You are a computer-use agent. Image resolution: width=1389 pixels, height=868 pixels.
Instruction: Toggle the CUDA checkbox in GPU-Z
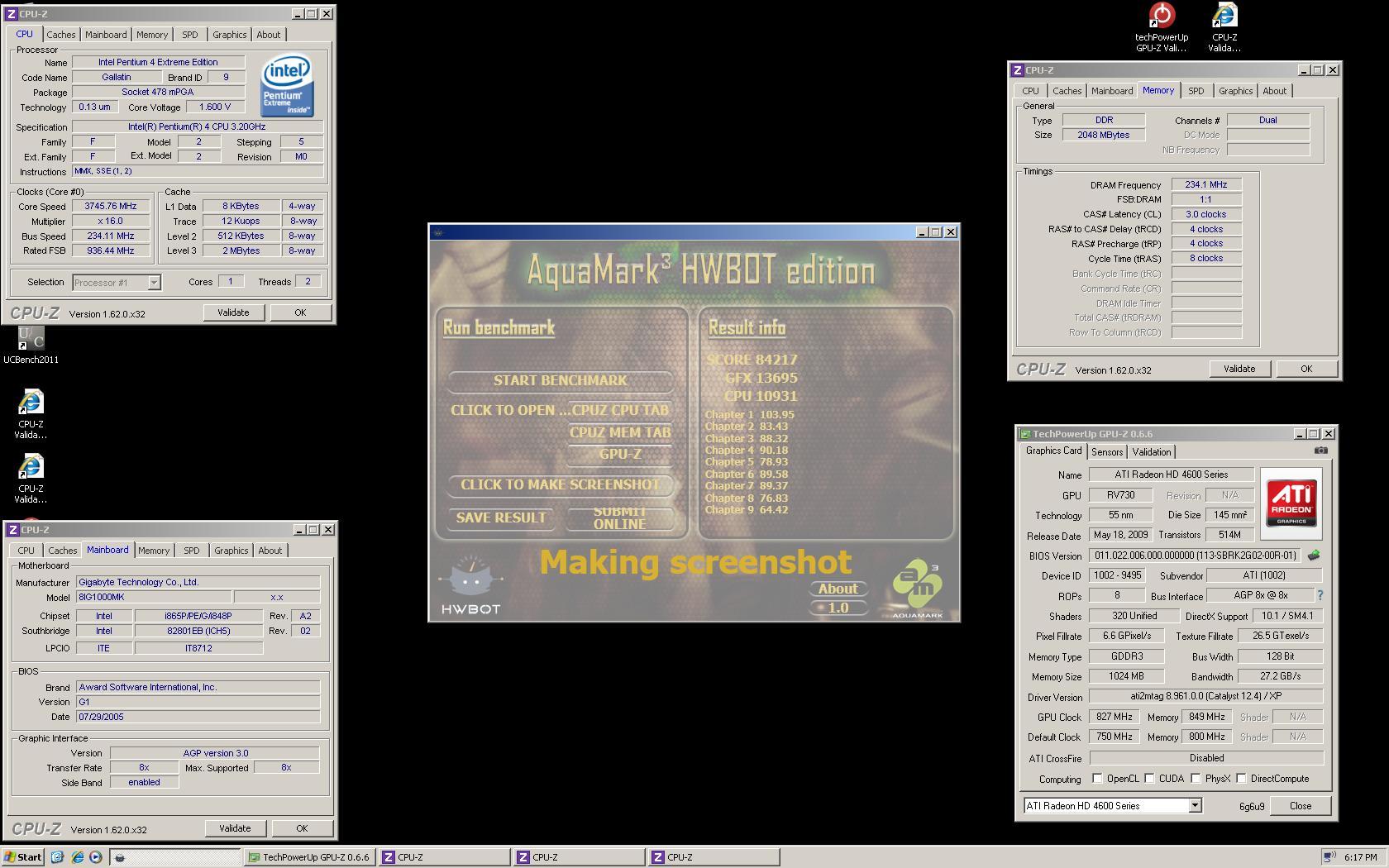[x=1149, y=779]
